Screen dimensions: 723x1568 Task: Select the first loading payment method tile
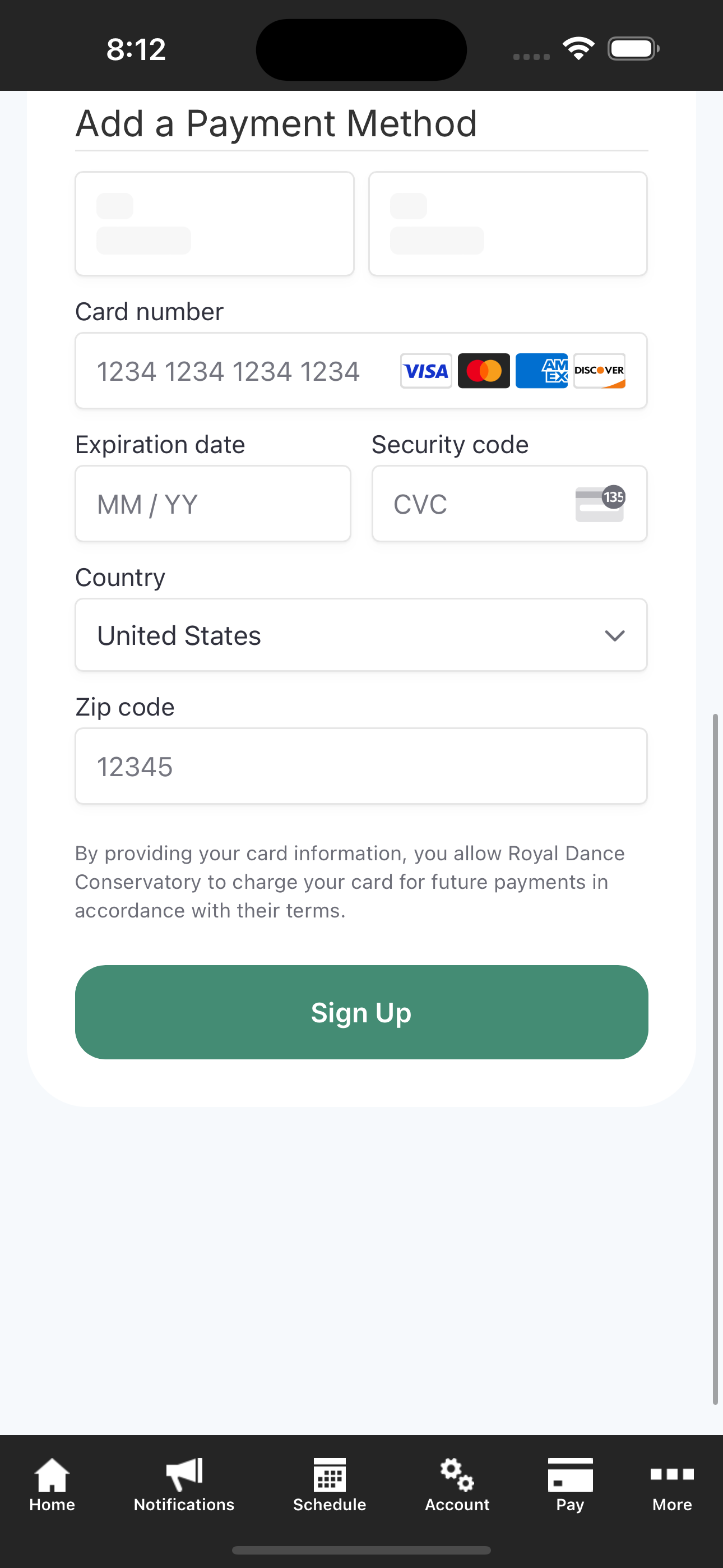click(214, 223)
